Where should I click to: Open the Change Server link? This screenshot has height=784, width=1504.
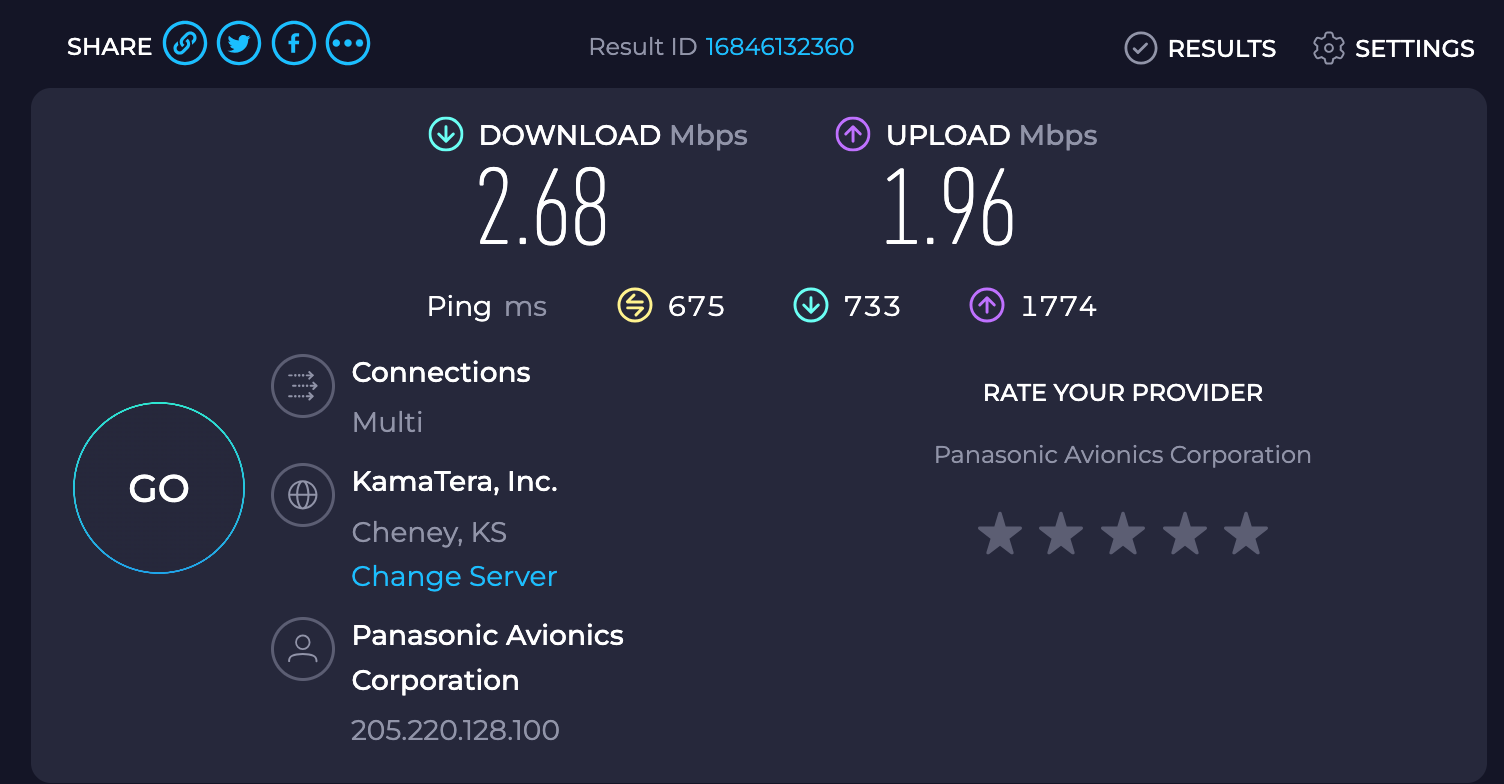point(454,577)
